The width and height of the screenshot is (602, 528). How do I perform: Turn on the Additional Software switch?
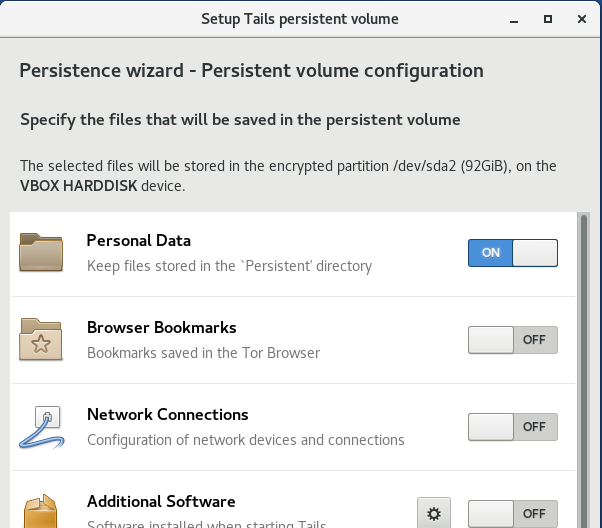(512, 513)
